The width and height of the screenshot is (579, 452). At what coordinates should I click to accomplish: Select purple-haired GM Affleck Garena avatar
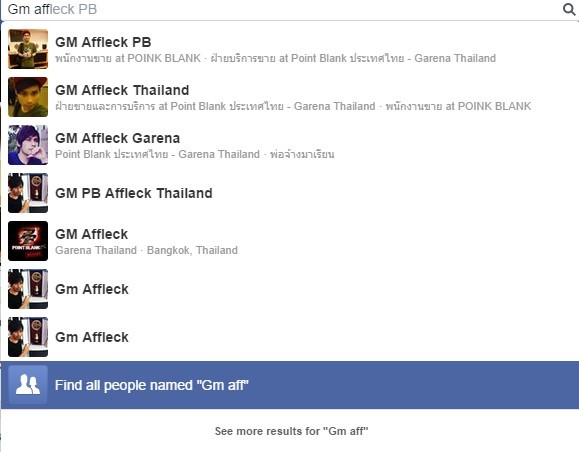click(28, 145)
